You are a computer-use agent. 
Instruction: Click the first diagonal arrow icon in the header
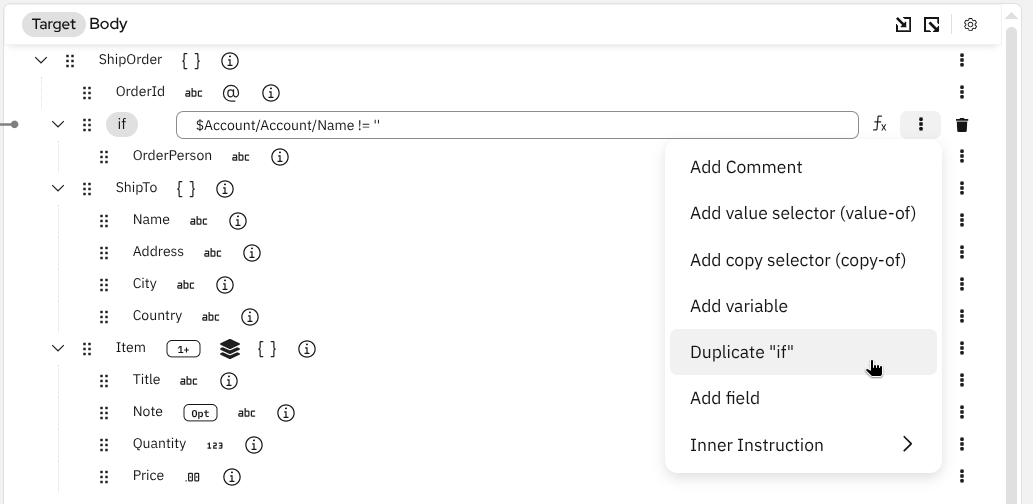(903, 24)
